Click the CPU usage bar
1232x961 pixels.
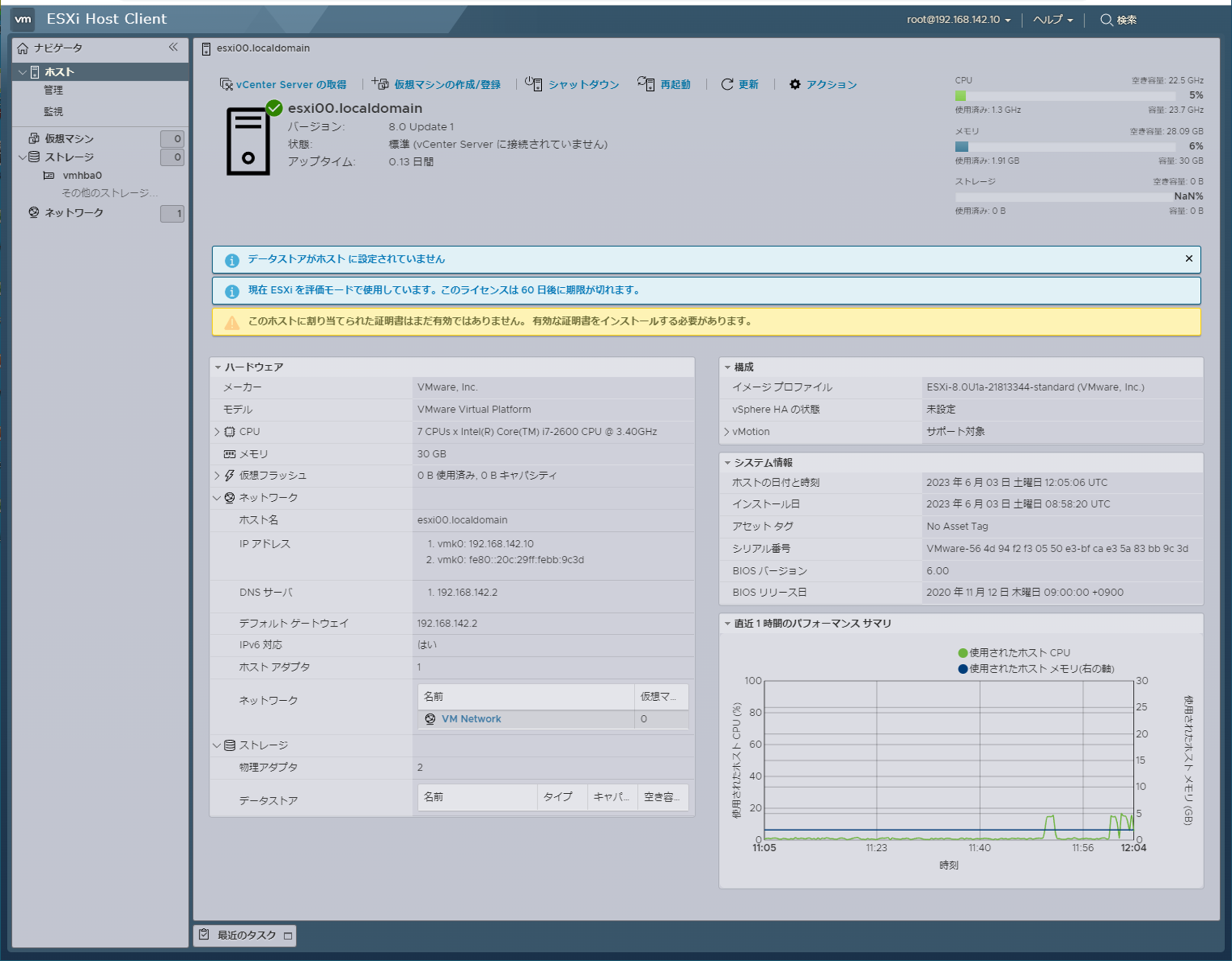pos(1065,96)
